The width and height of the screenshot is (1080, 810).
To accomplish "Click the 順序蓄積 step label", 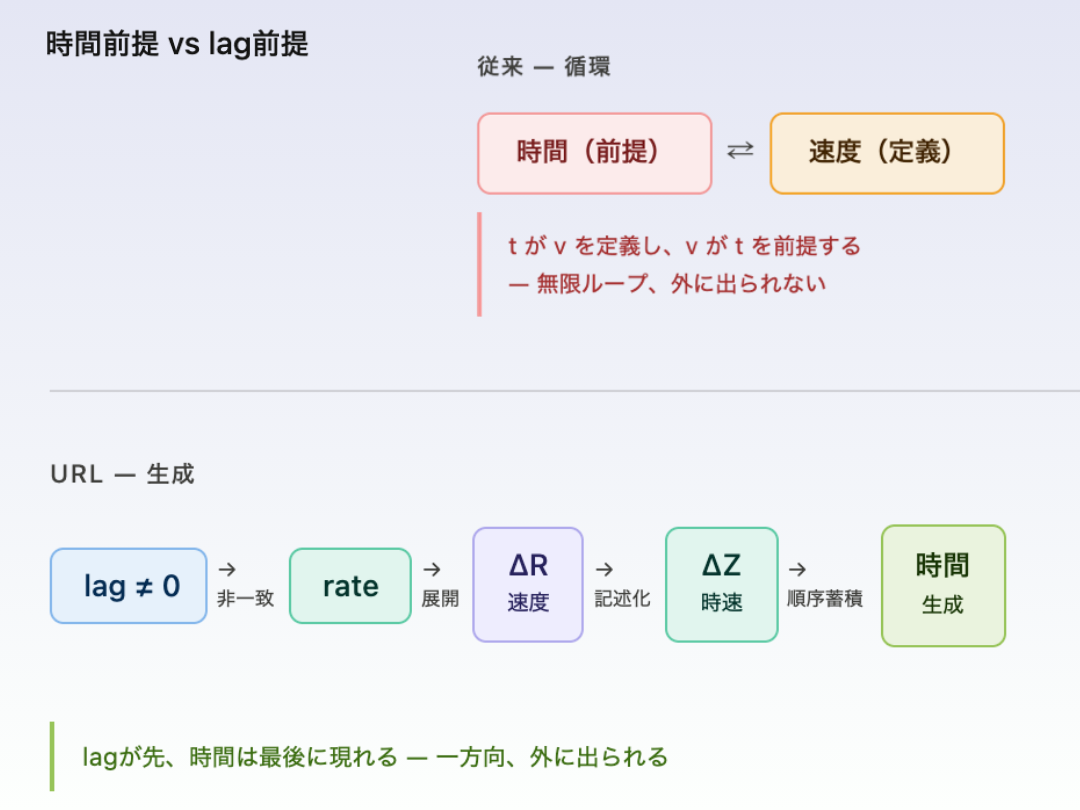I will [x=825, y=599].
